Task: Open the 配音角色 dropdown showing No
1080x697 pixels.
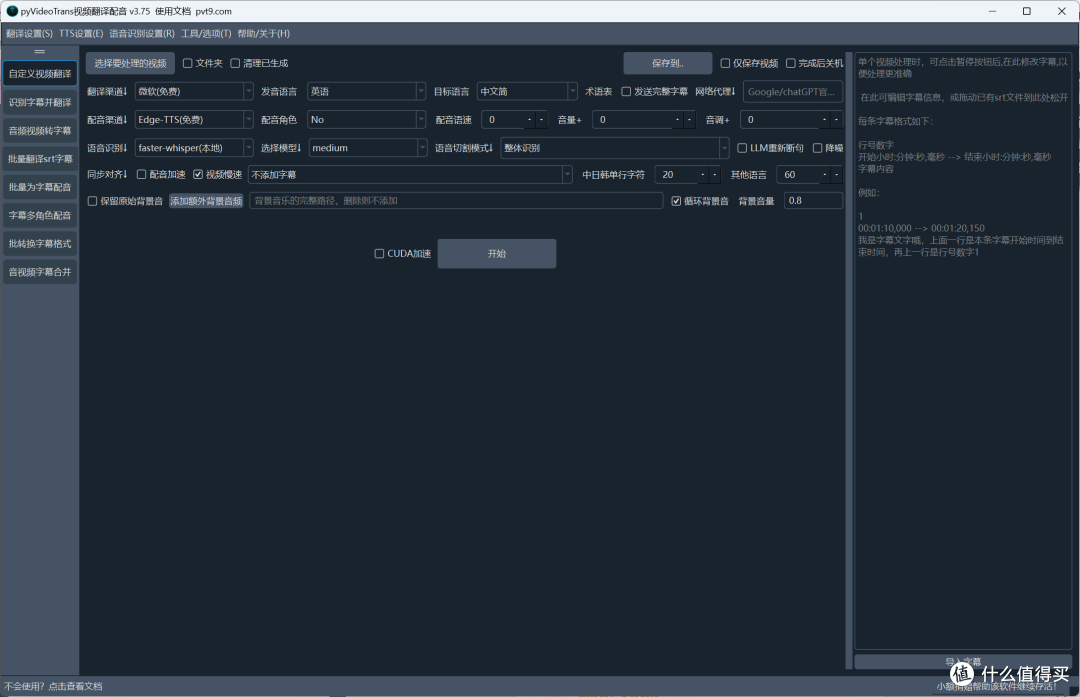Action: [x=366, y=119]
